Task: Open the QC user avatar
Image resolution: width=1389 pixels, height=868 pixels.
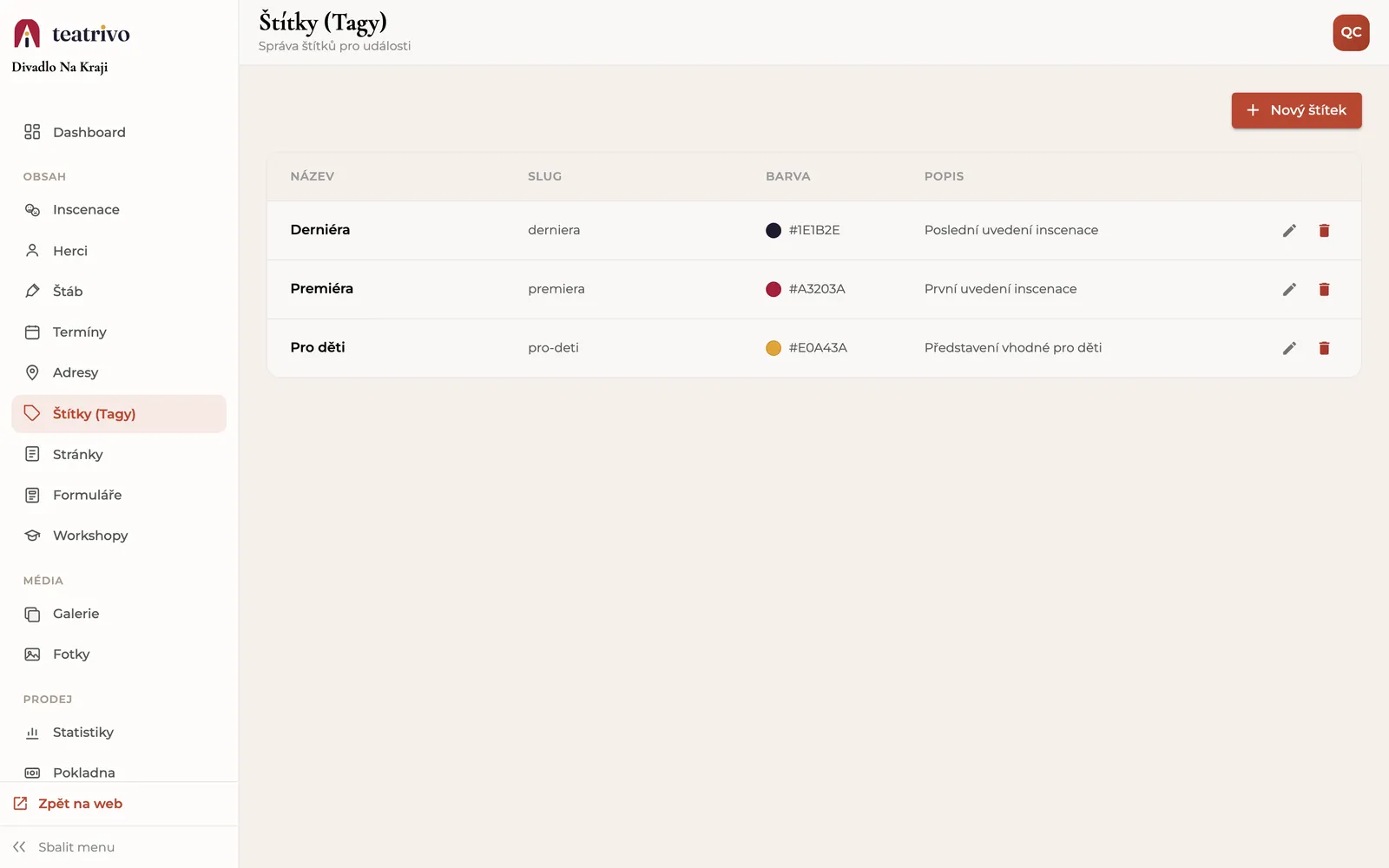Action: (1351, 33)
